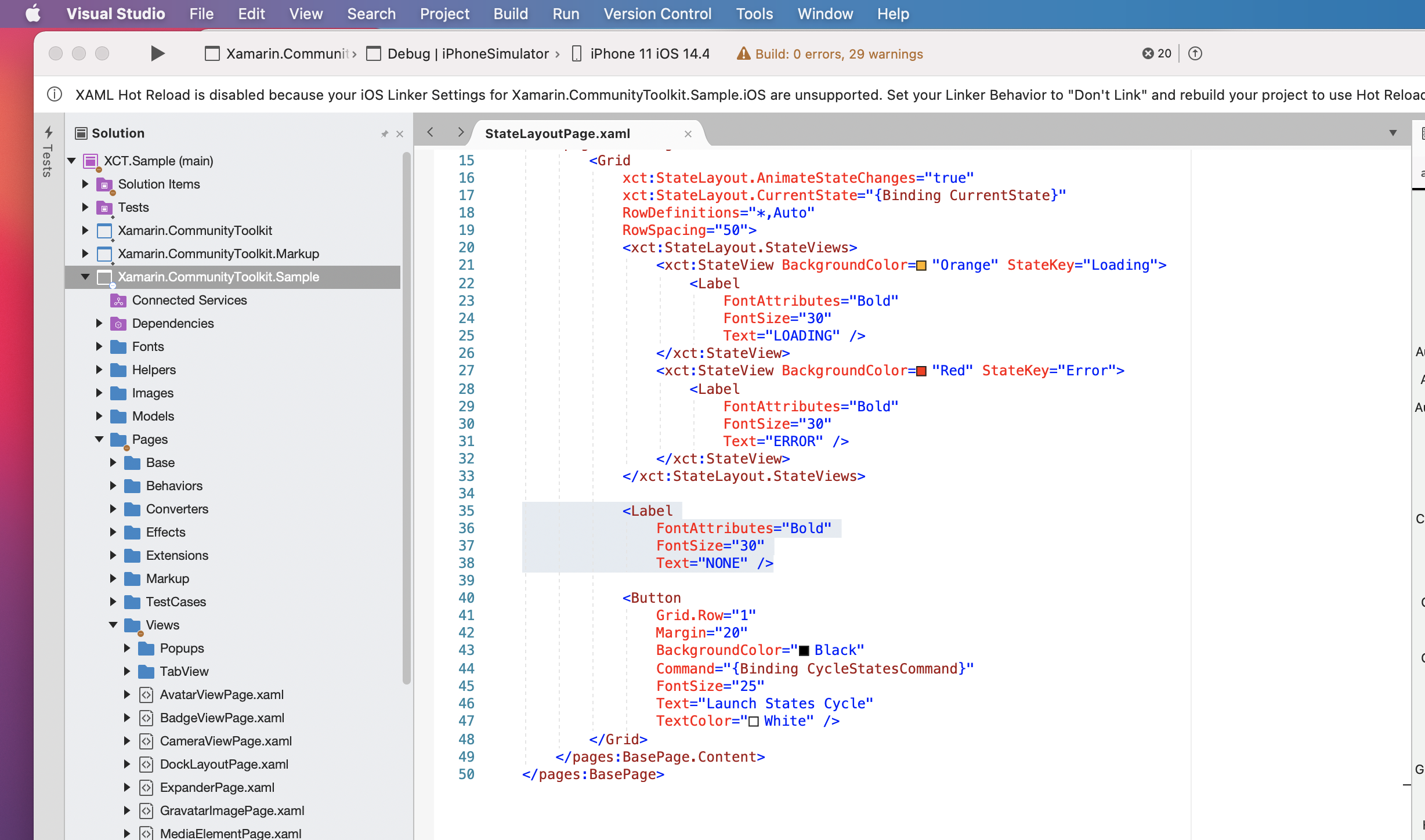Pin the Solution panel with pin icon

(384, 134)
